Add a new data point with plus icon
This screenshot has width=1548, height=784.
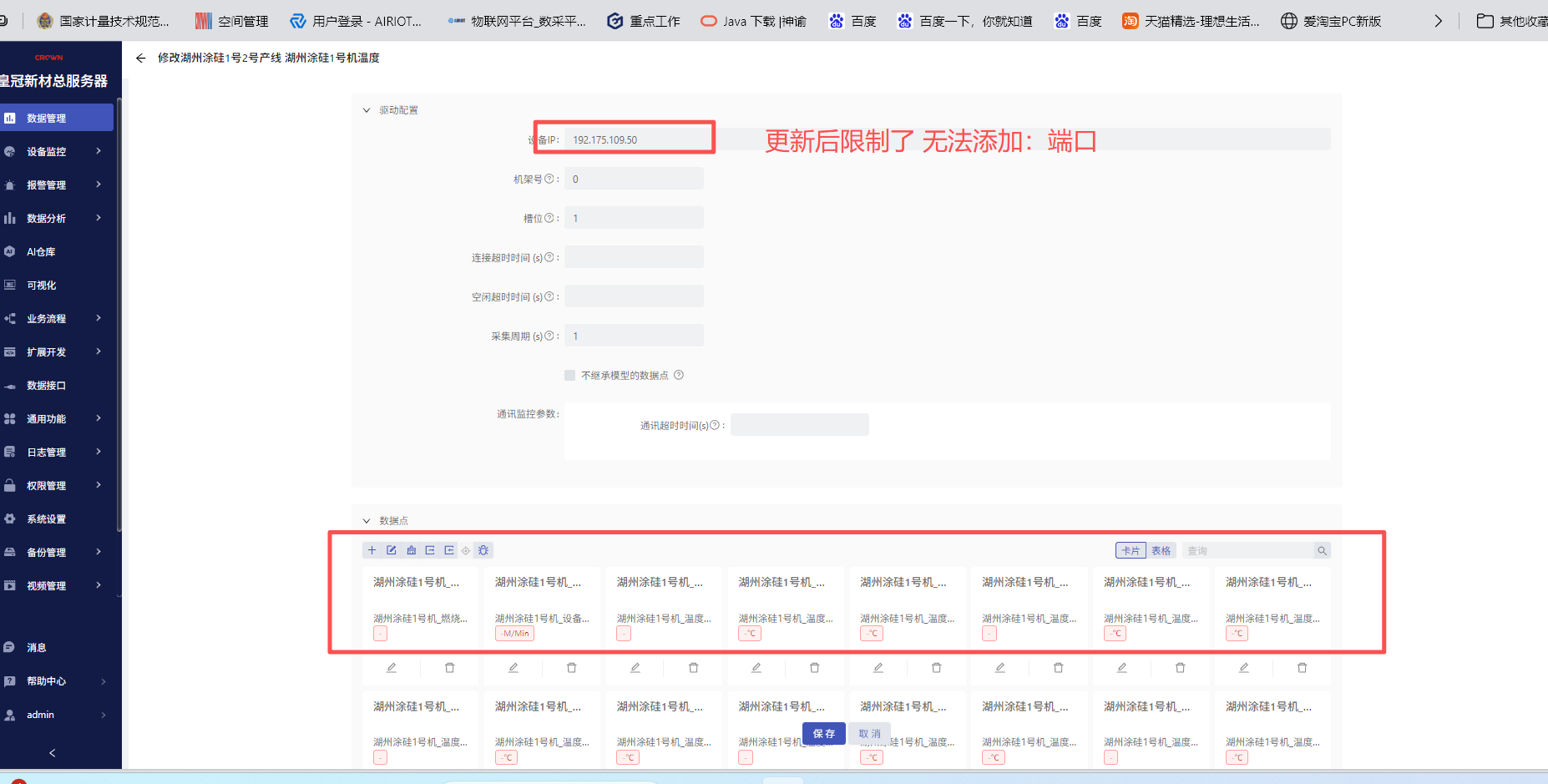(372, 550)
